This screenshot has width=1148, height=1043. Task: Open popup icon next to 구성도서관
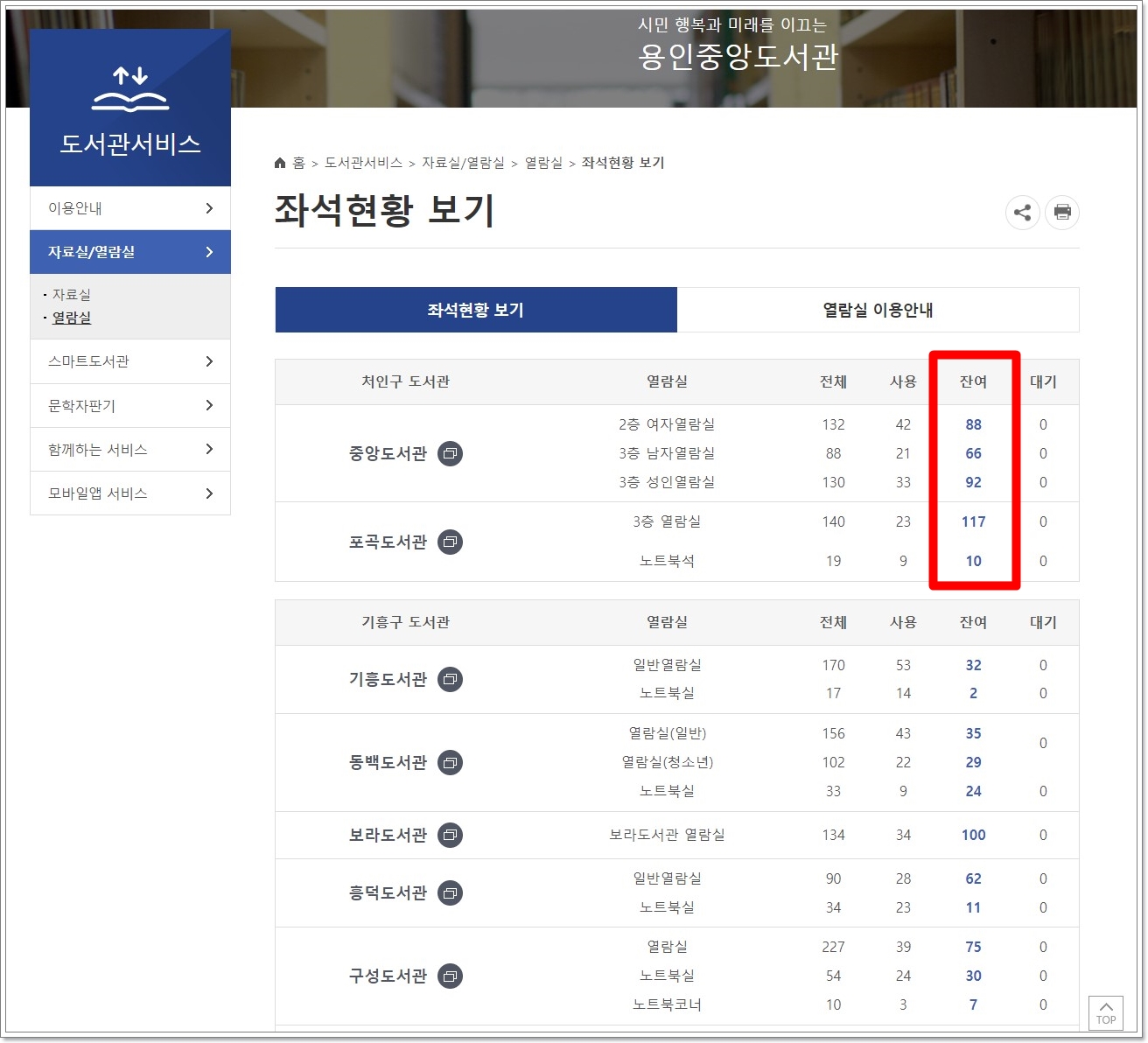point(450,976)
